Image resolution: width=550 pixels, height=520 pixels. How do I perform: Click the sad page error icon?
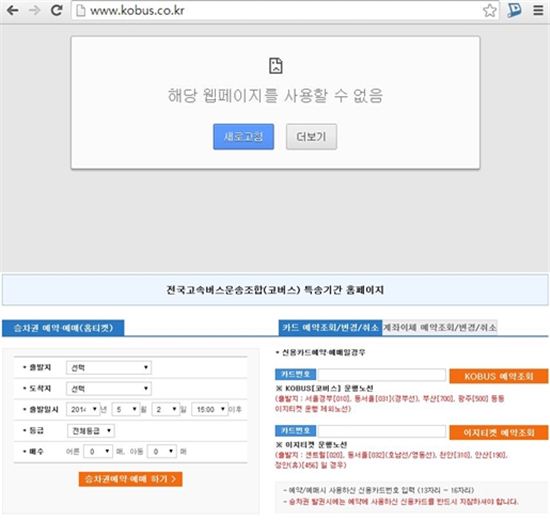click(x=276, y=66)
